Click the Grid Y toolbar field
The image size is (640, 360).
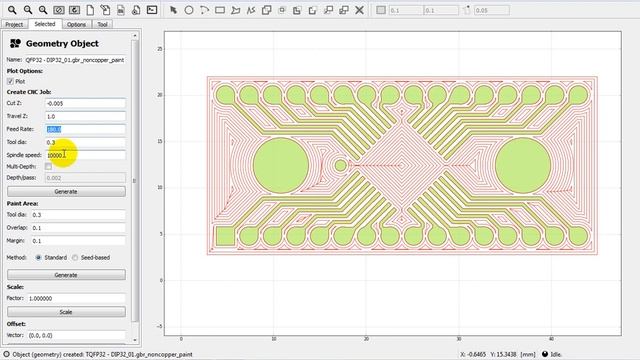[441, 10]
